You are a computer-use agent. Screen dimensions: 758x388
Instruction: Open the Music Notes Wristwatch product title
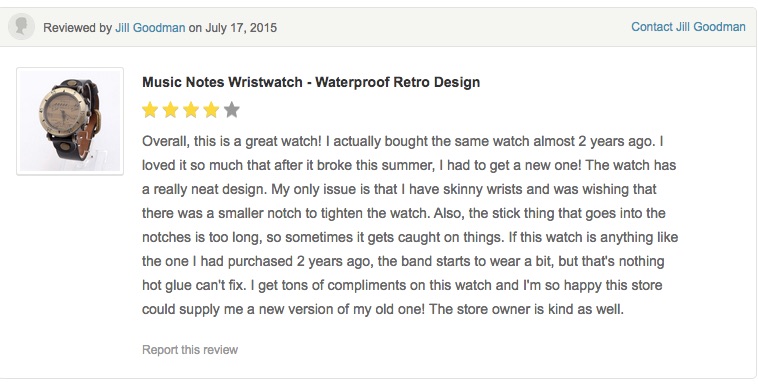[311, 82]
